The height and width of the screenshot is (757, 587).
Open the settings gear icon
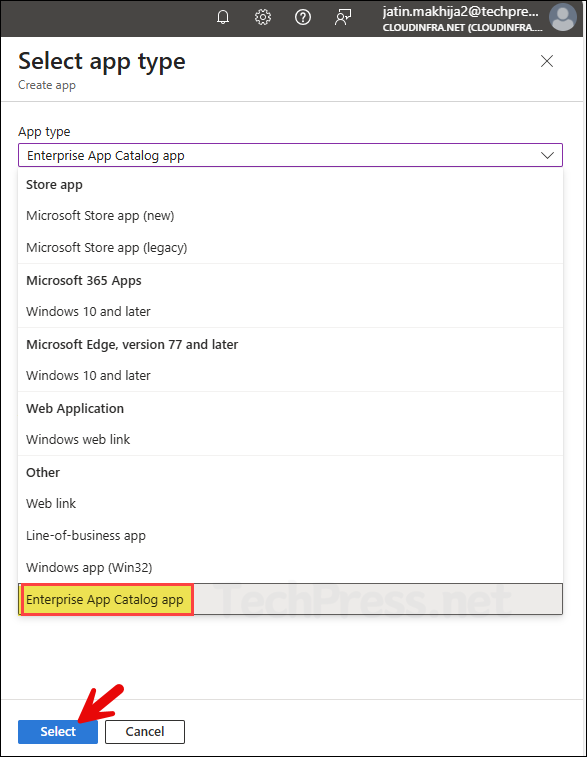point(263,17)
